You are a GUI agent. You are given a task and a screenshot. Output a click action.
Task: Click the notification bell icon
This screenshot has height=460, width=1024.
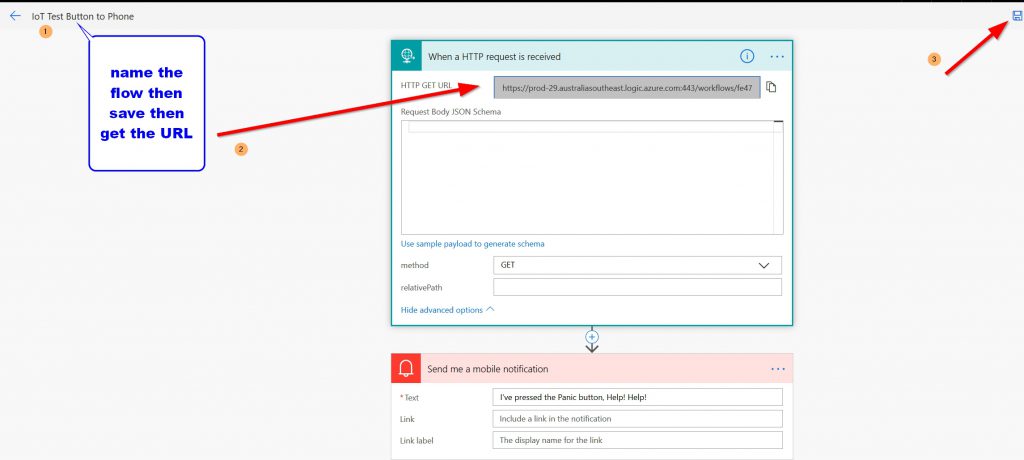pyautogui.click(x=407, y=369)
